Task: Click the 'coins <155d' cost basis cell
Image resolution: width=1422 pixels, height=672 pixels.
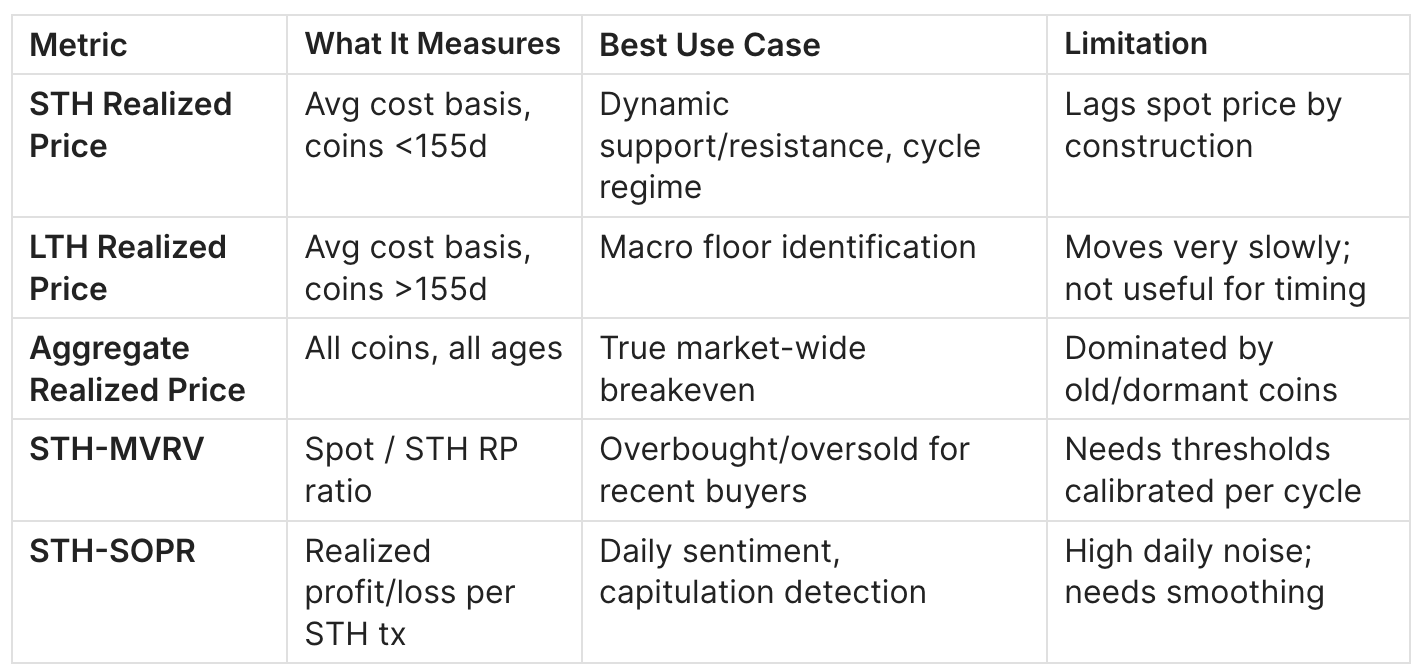Action: (x=417, y=125)
